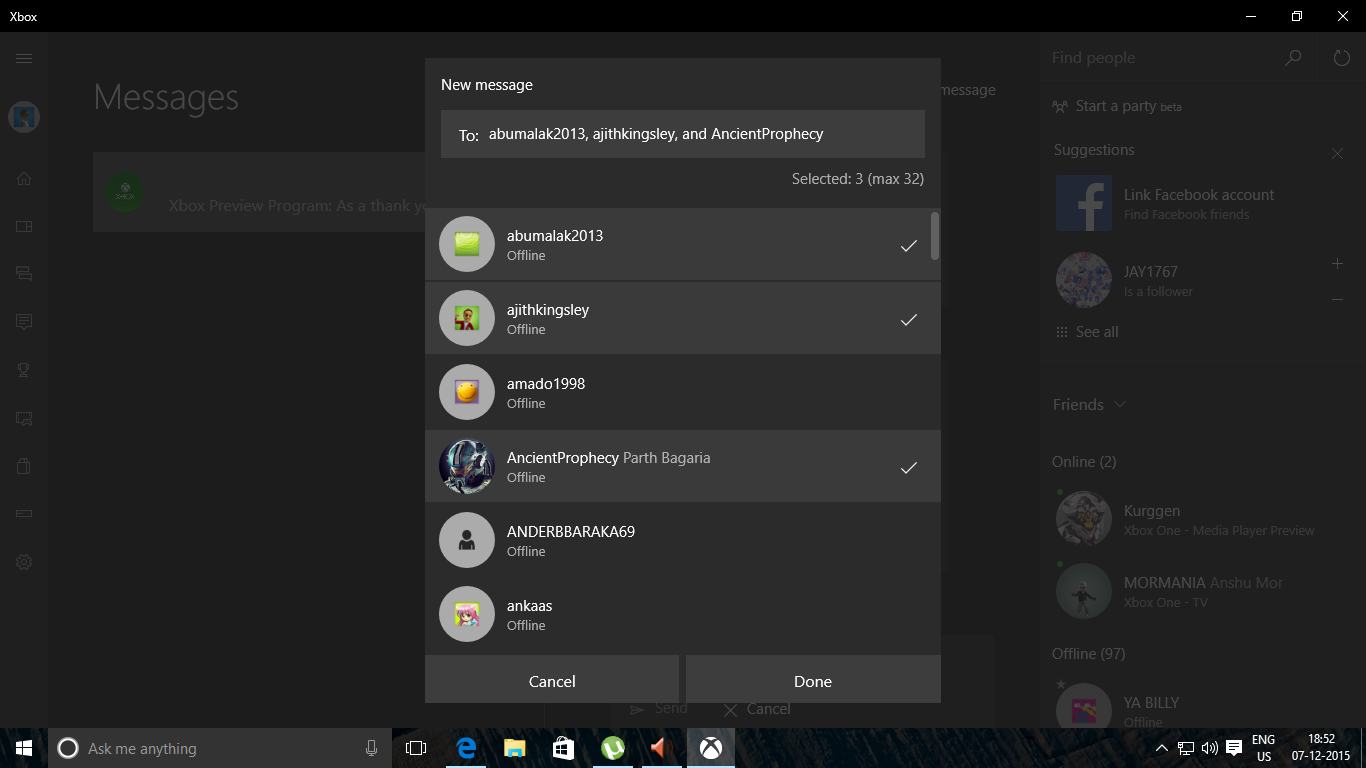Screen dimensions: 1366x768
Task: Add JAY1767 with plus icon
Action: click(x=1337, y=263)
